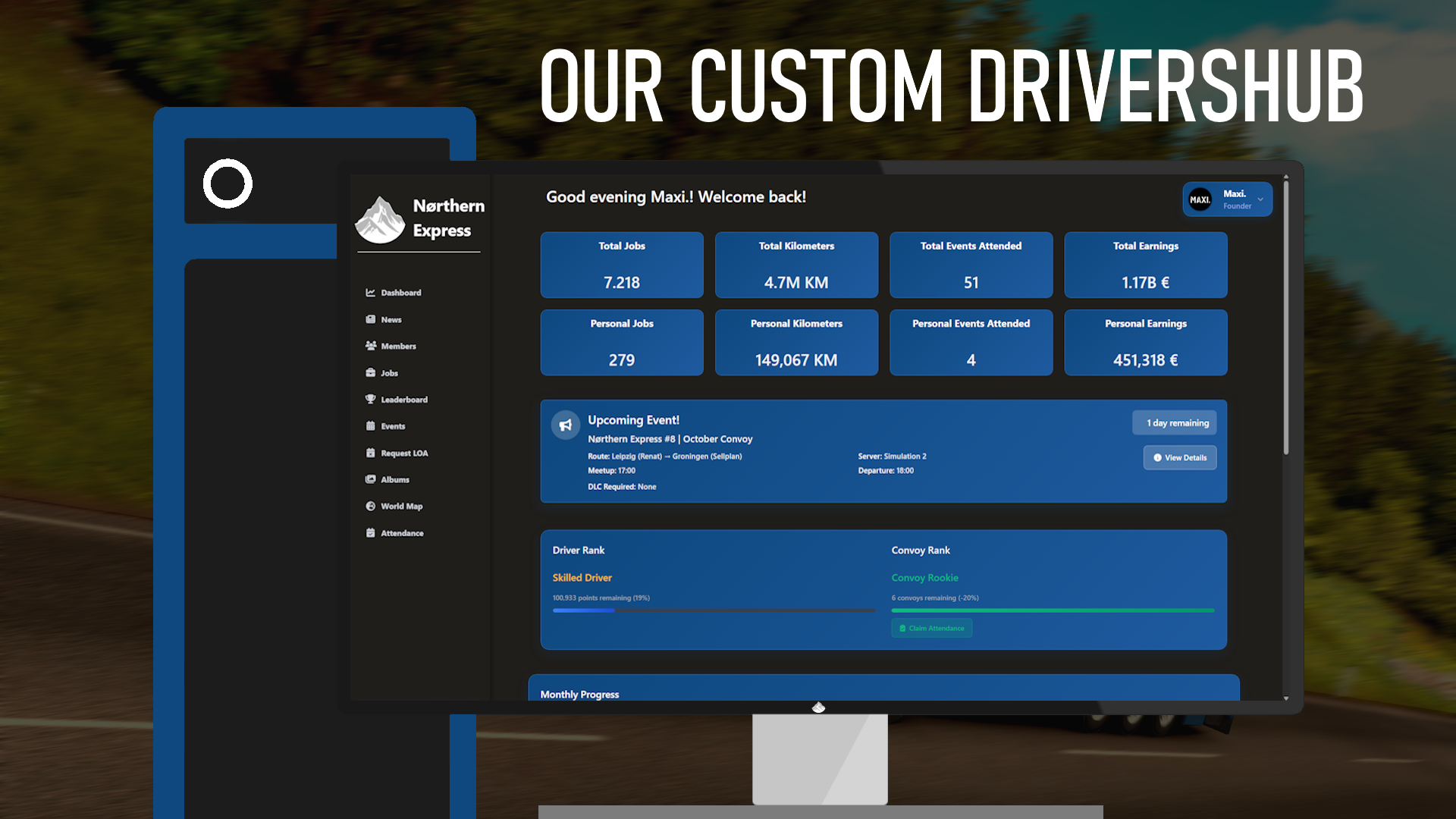The image size is (1456, 819).
Task: Click 'Nørthern Express #8 | October Convoy' title
Action: tap(670, 439)
